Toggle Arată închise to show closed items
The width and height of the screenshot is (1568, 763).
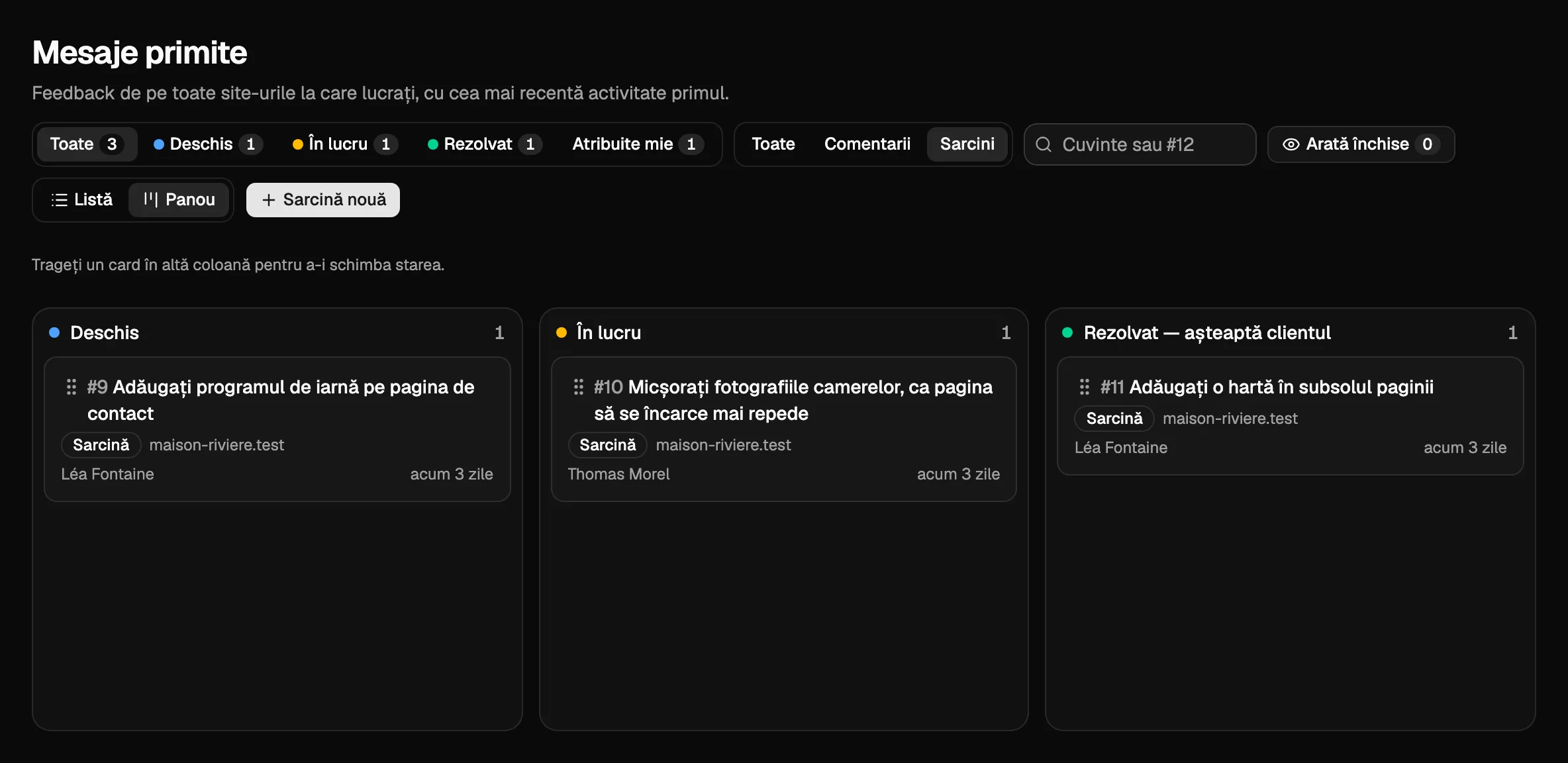pyautogui.click(x=1361, y=144)
